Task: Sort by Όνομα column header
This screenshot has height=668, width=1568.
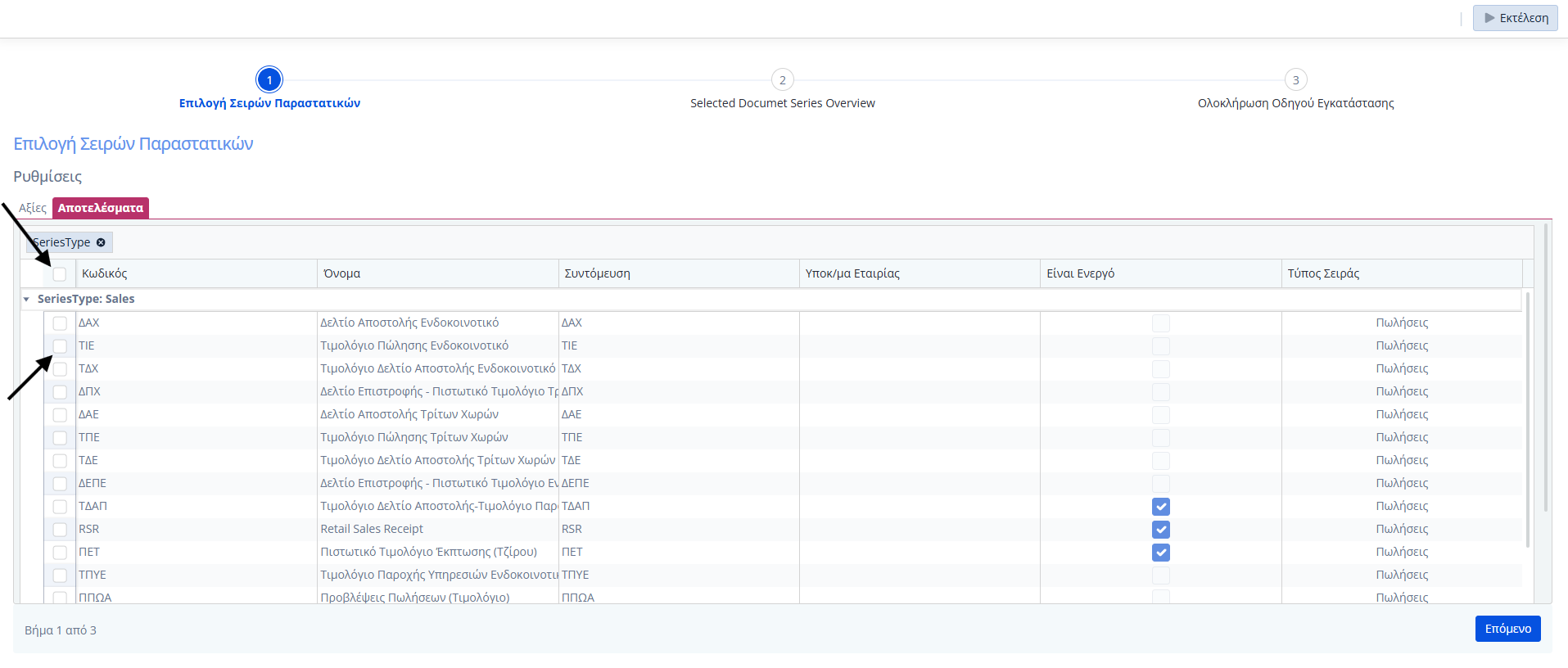Action: coord(342,273)
